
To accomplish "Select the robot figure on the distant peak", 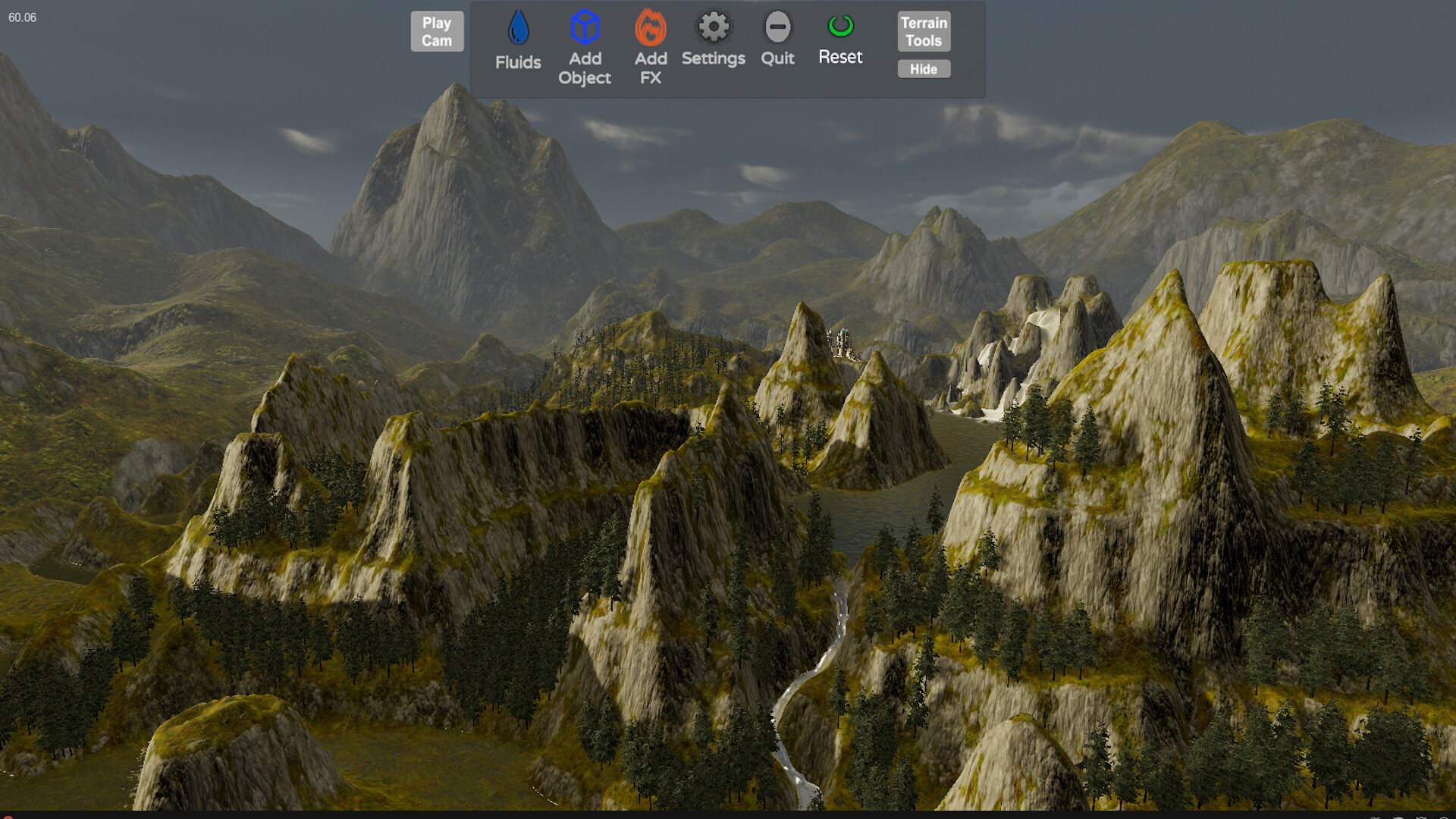I will [840, 339].
